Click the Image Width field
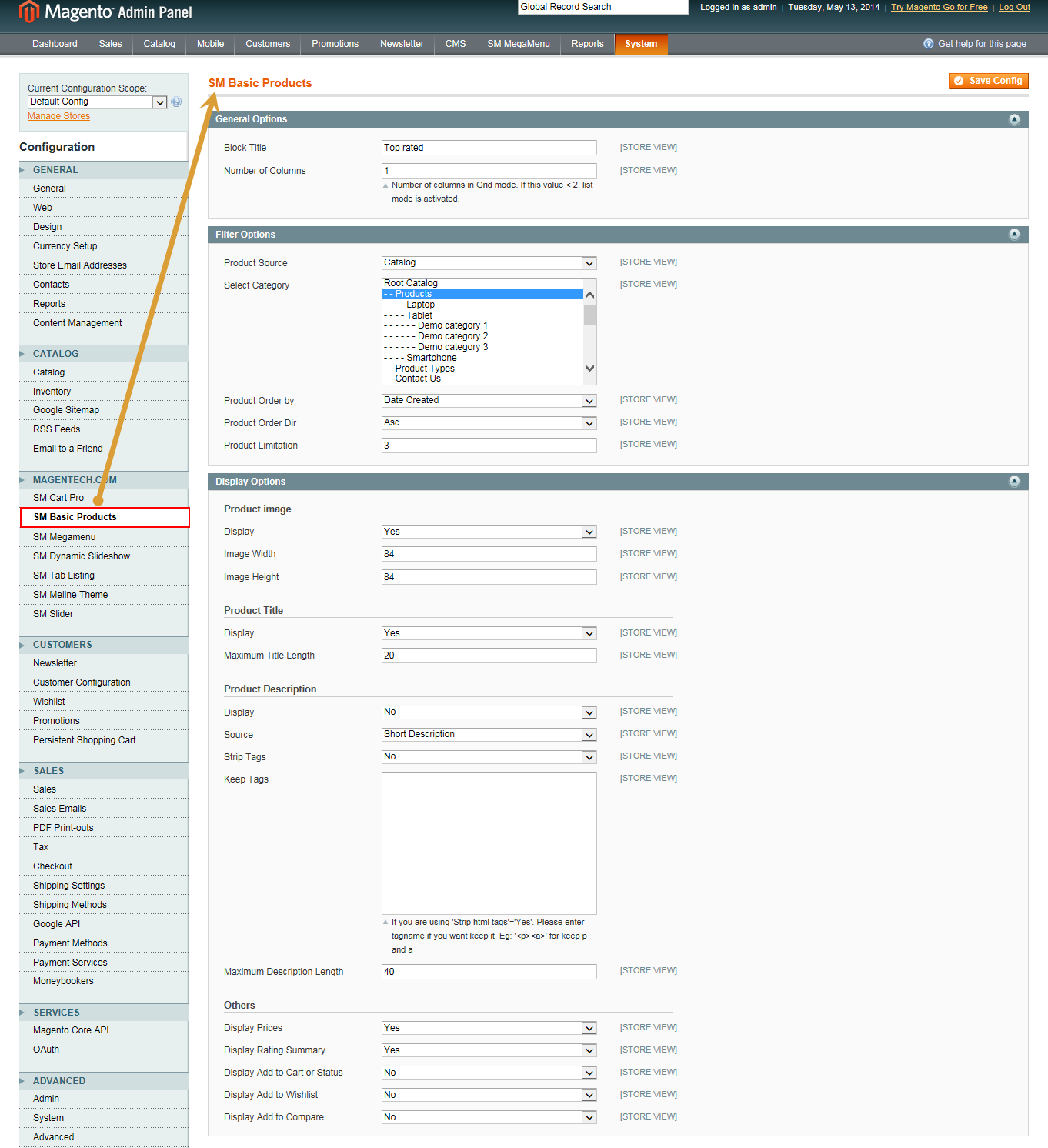The width and height of the screenshot is (1048, 1148). [x=489, y=554]
